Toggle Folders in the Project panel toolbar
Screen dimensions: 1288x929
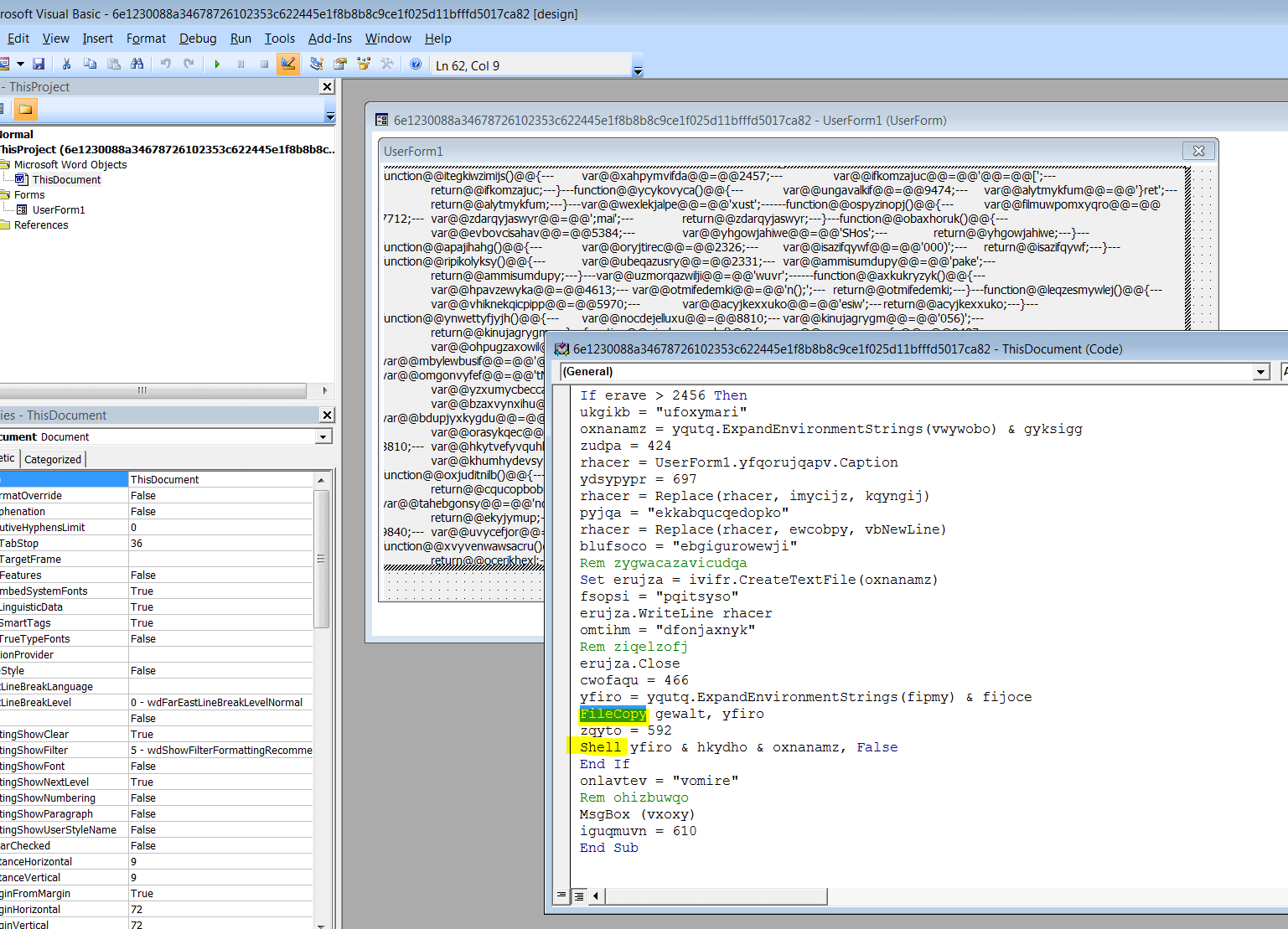tap(26, 109)
